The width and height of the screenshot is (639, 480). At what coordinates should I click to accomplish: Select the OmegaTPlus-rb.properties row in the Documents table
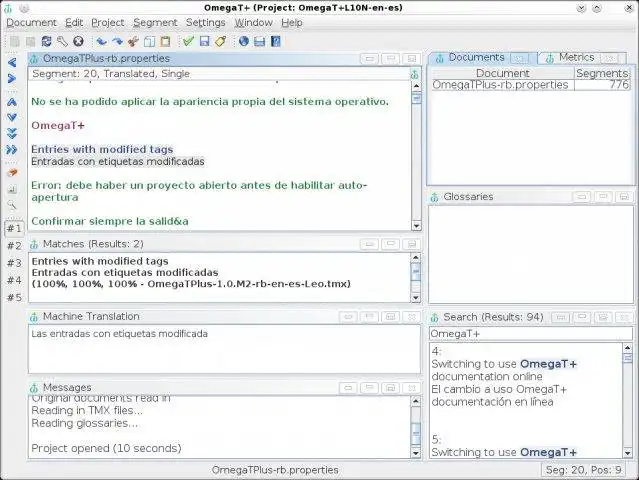pyautogui.click(x=531, y=85)
